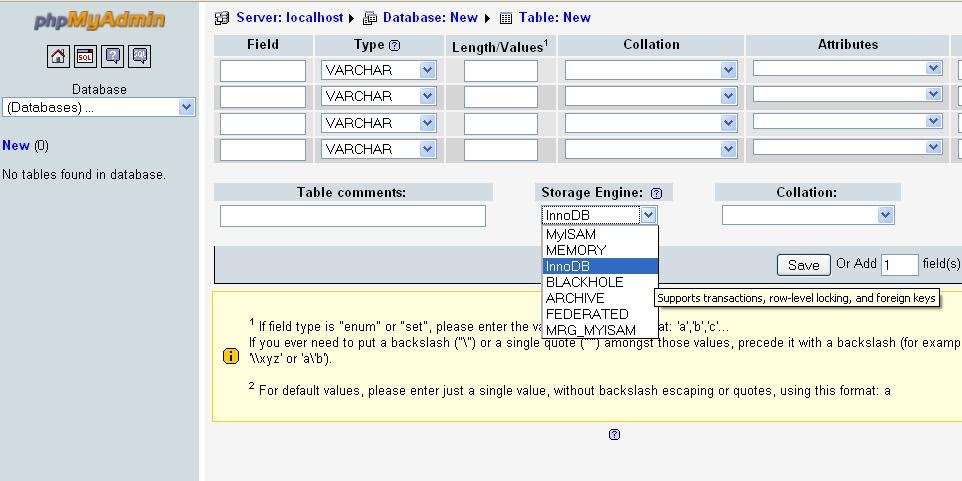Viewport: 962px width, 481px height.
Task: Open the SQL documentation icon in sidebar
Action: [x=140, y=56]
